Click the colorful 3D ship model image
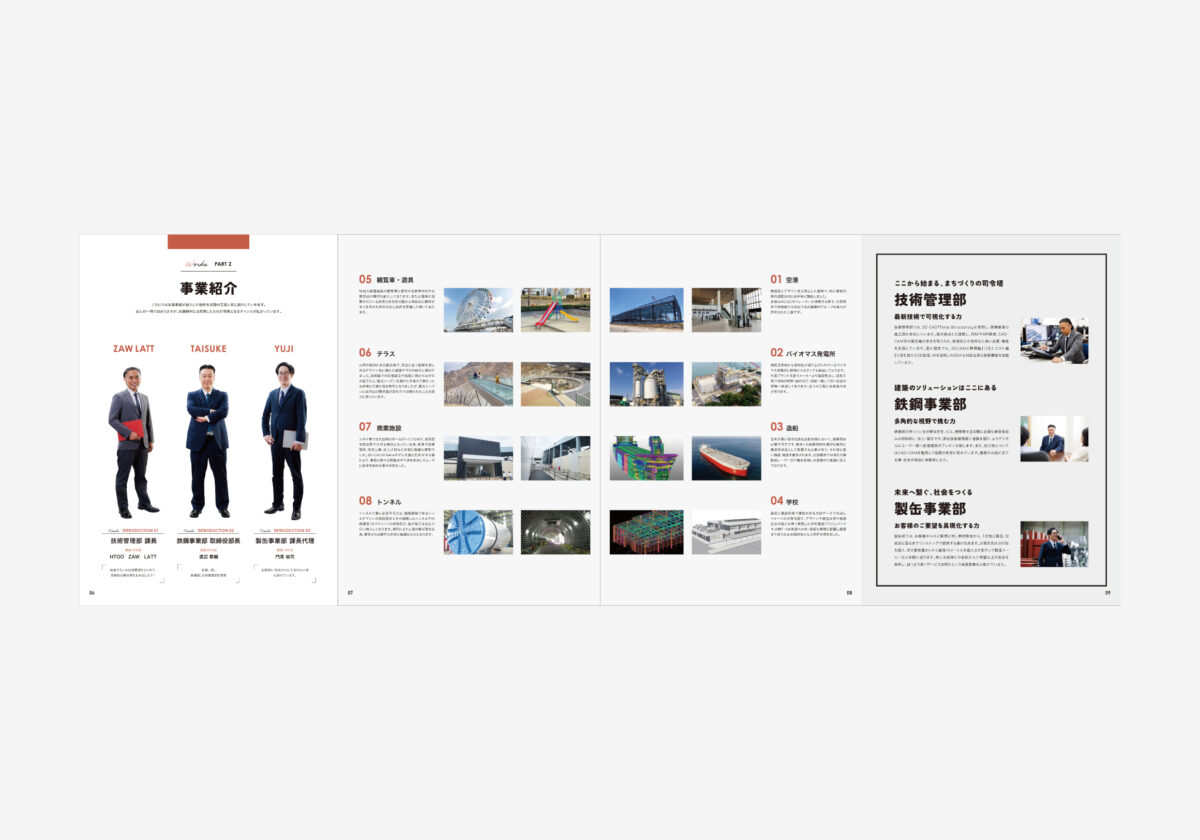Image resolution: width=1200 pixels, height=840 pixels. [646, 458]
